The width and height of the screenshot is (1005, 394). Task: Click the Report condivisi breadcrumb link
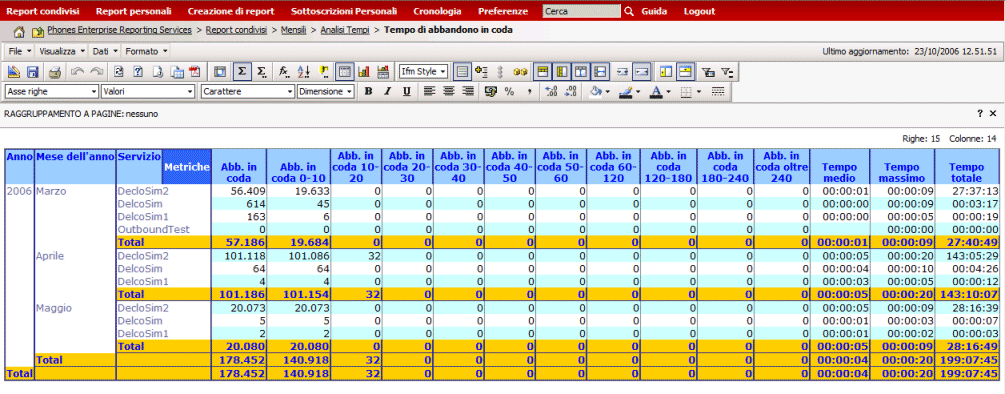pyautogui.click(x=236, y=30)
